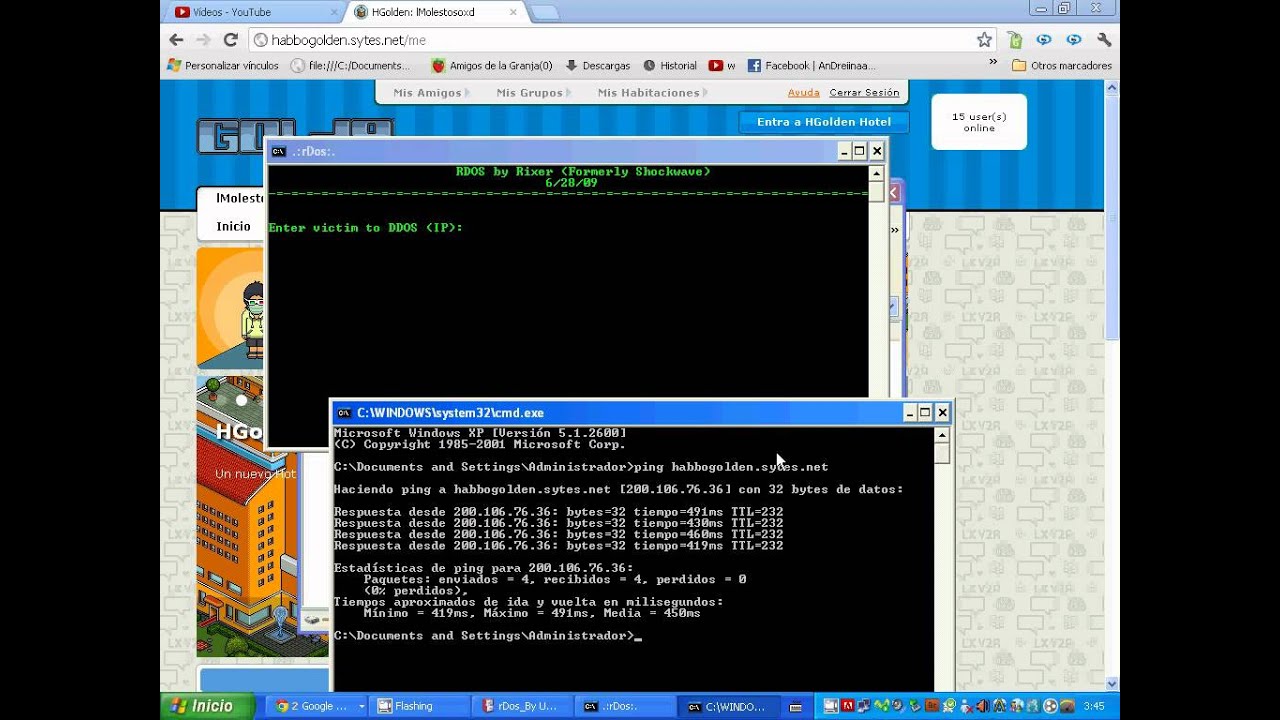Show hidden bookmarks with the double chevron
The height and width of the screenshot is (720, 1280).
pos(993,62)
